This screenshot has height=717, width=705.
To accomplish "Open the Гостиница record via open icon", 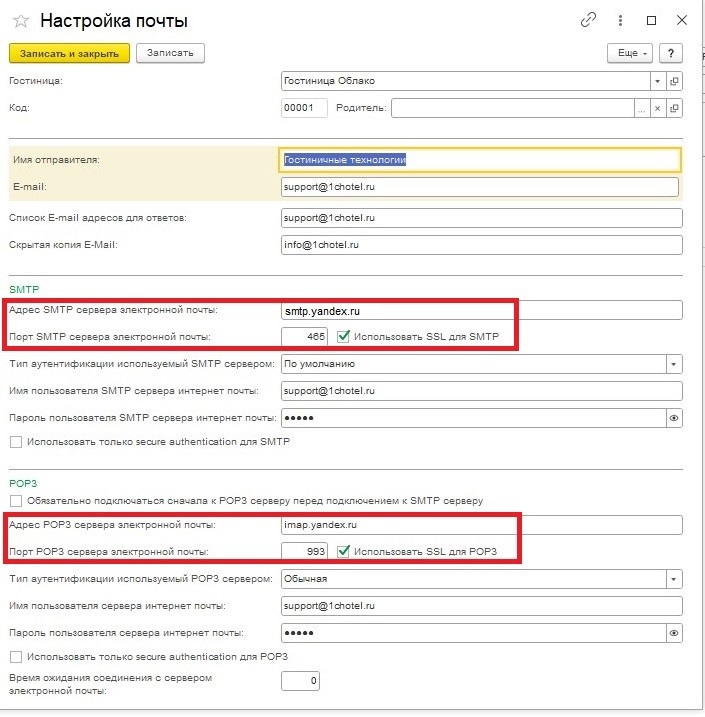I will [674, 81].
